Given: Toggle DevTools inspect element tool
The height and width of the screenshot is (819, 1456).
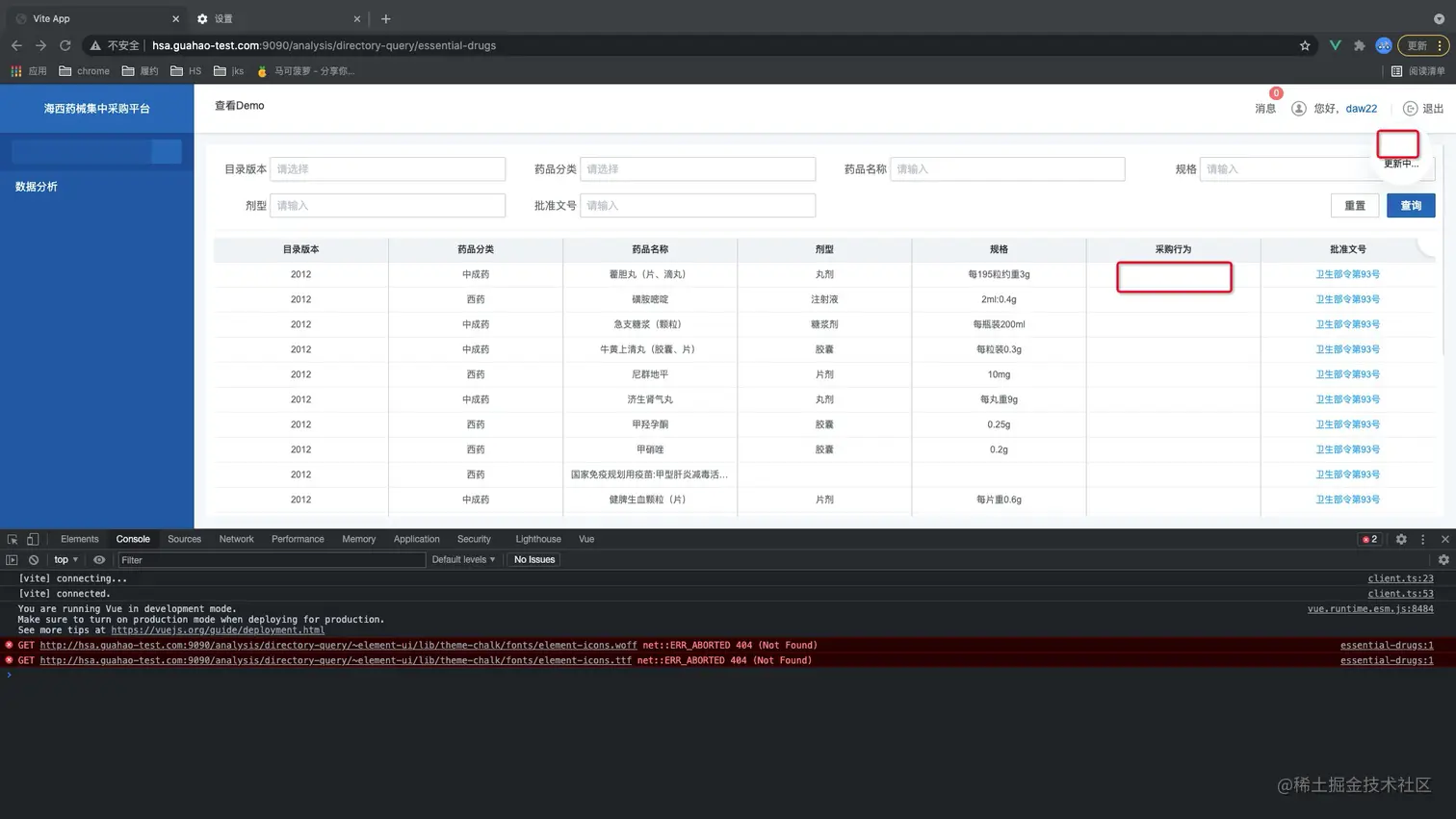Looking at the screenshot, I should pos(13,540).
